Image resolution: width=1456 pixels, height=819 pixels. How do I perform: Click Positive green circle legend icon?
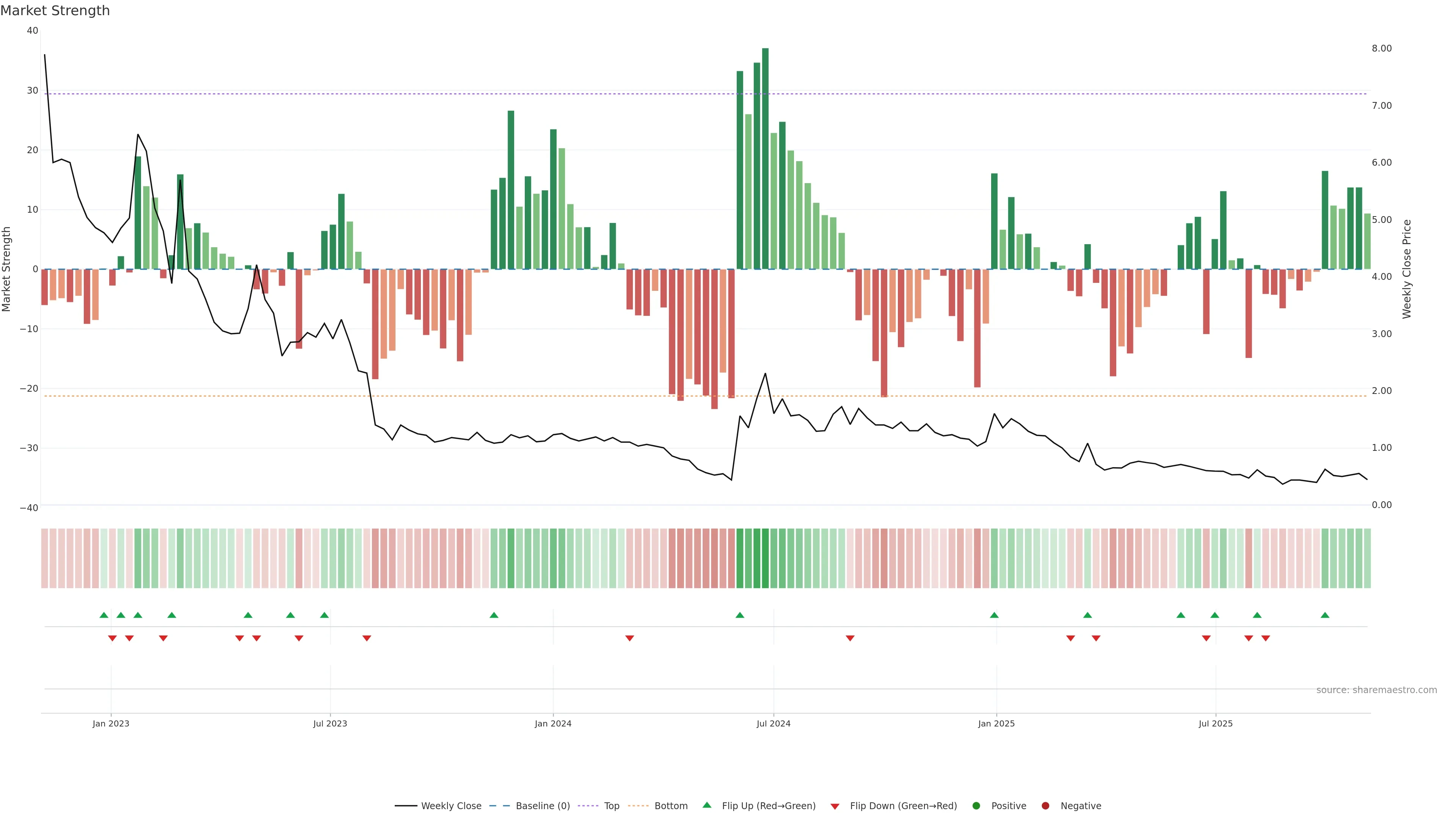976,806
